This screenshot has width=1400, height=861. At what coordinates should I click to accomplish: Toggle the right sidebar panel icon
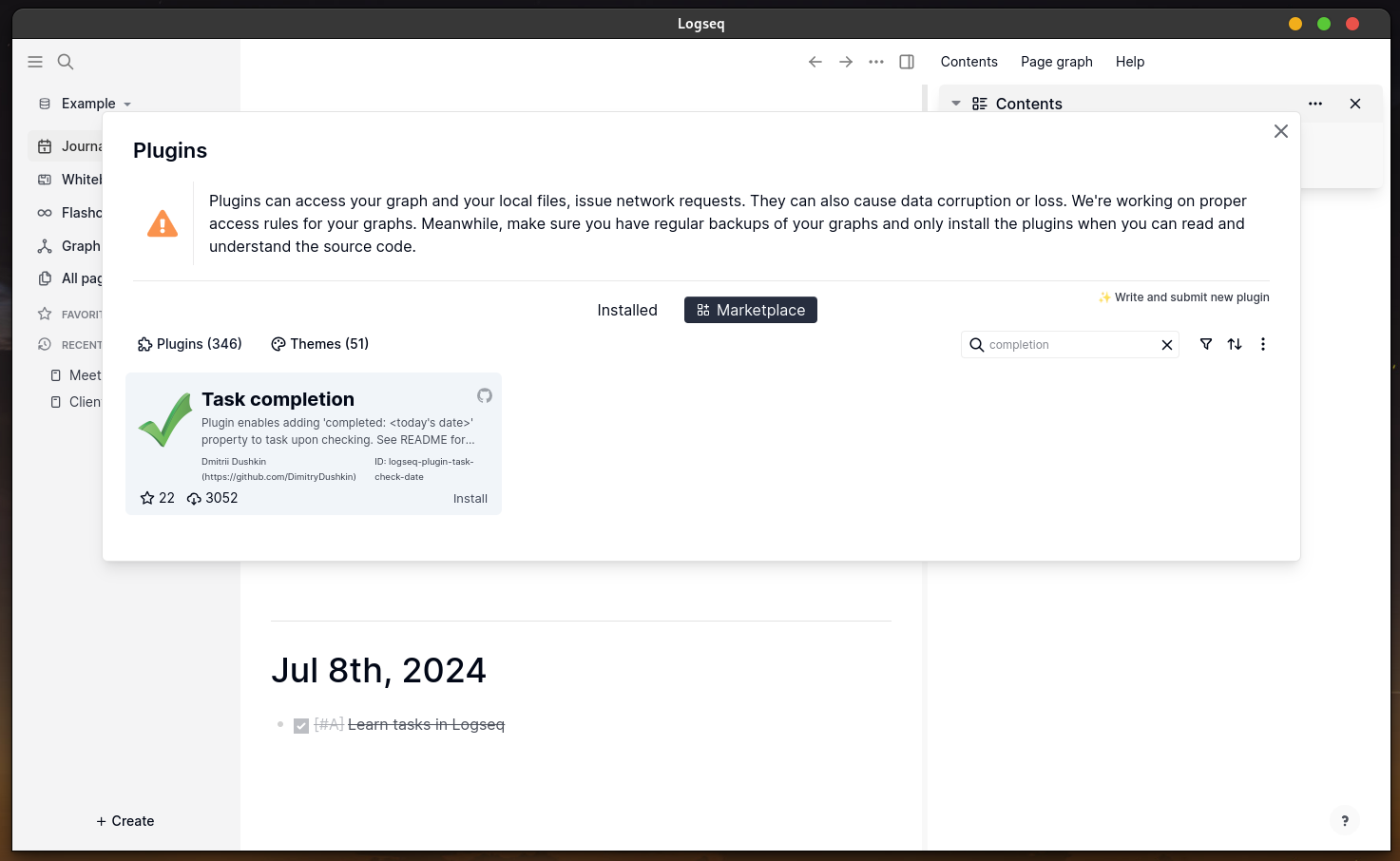click(907, 62)
